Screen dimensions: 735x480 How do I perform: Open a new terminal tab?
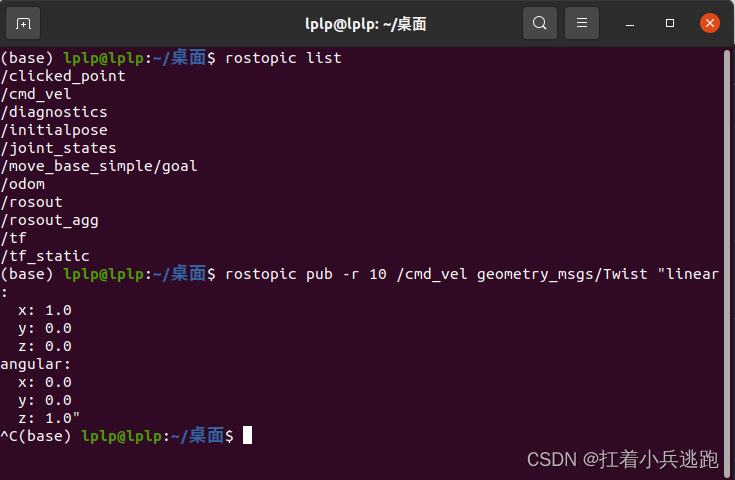(23, 23)
